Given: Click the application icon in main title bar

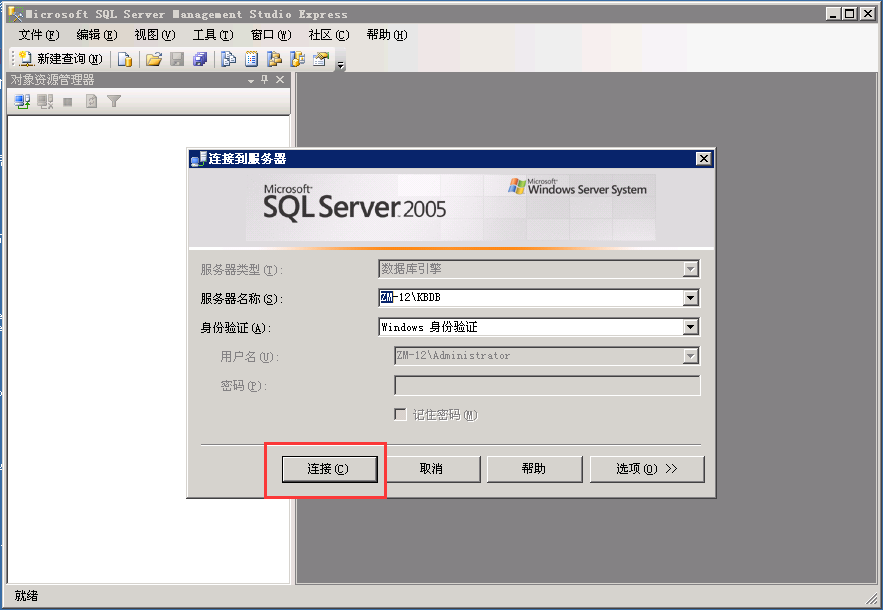Looking at the screenshot, I should [15, 14].
